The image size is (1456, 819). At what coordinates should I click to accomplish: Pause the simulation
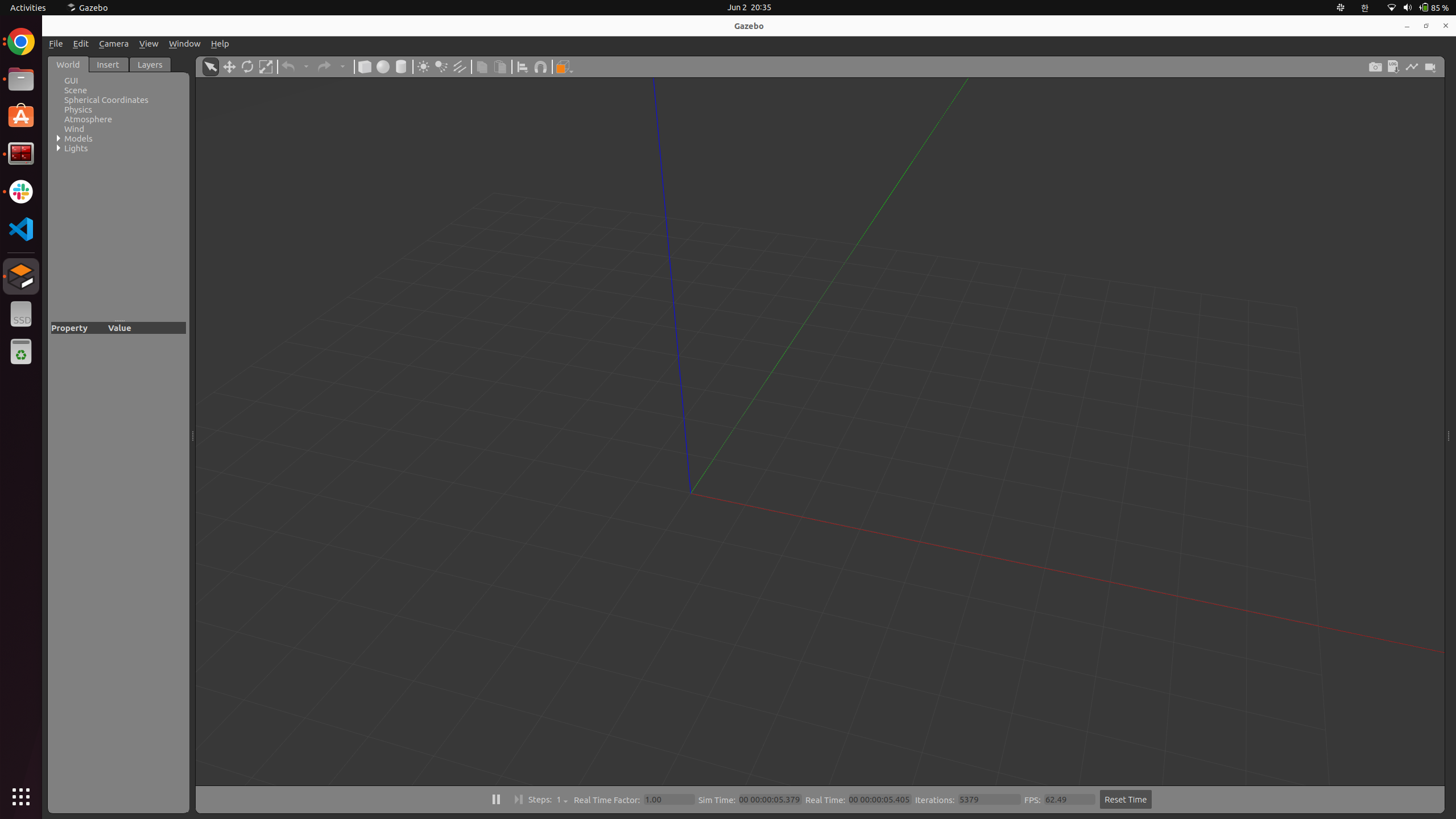tap(496, 799)
